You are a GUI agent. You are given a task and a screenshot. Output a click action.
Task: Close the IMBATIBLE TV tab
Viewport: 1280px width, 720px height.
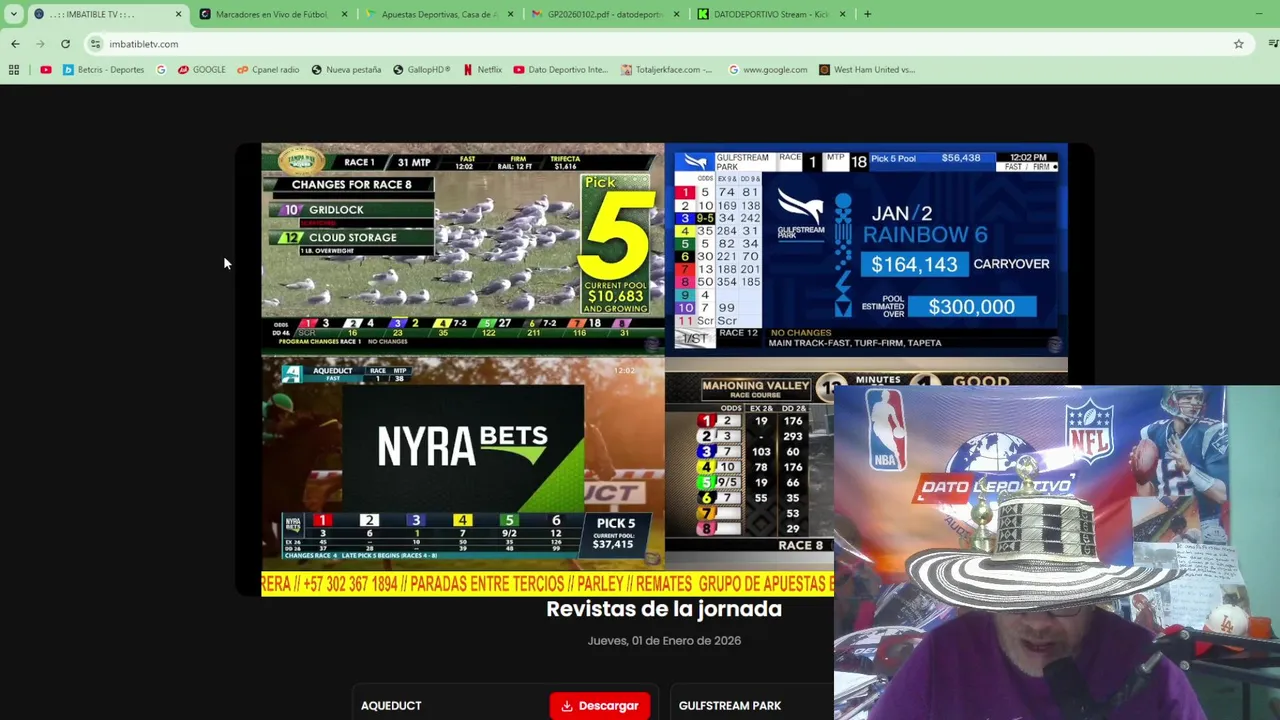[179, 14]
